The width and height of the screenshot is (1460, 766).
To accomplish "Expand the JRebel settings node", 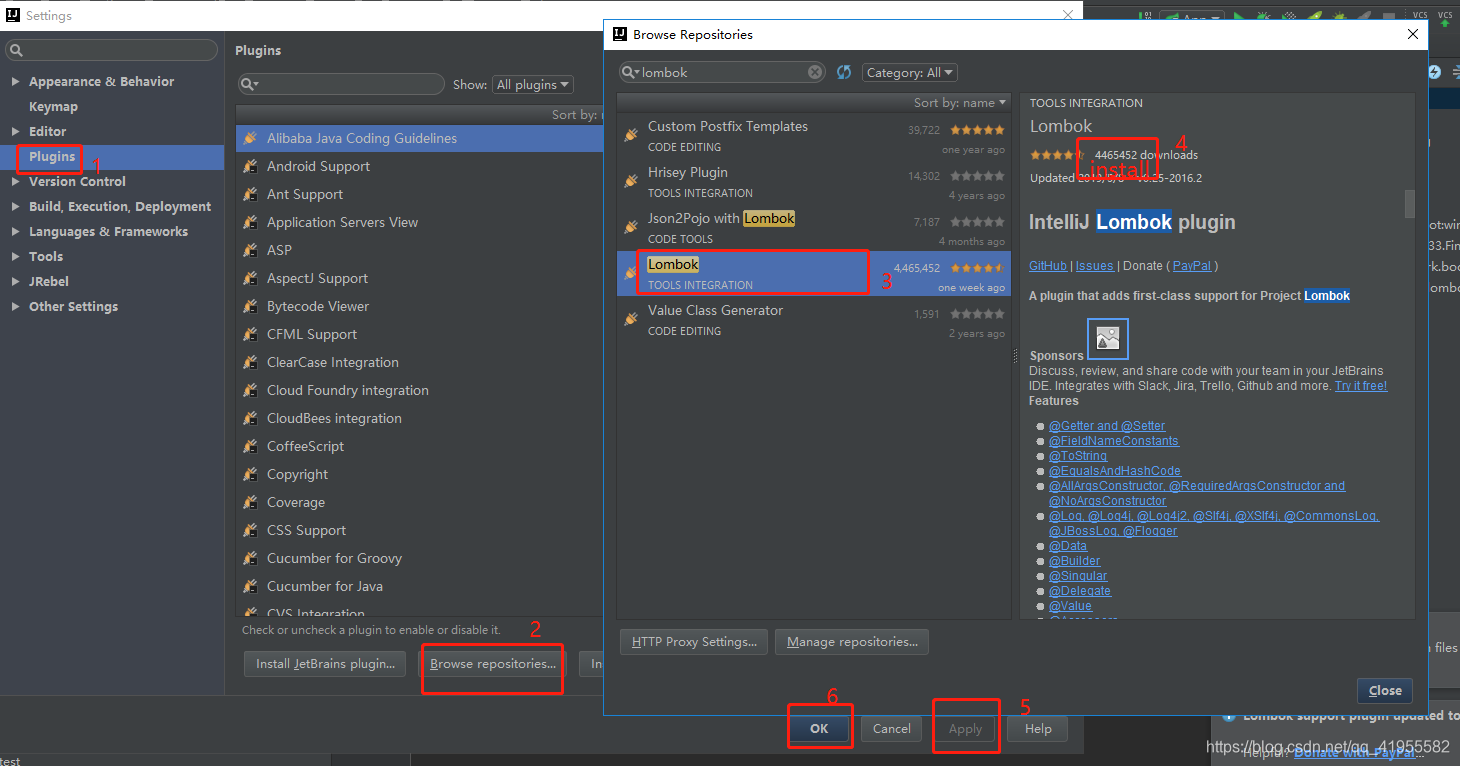I will (15, 282).
